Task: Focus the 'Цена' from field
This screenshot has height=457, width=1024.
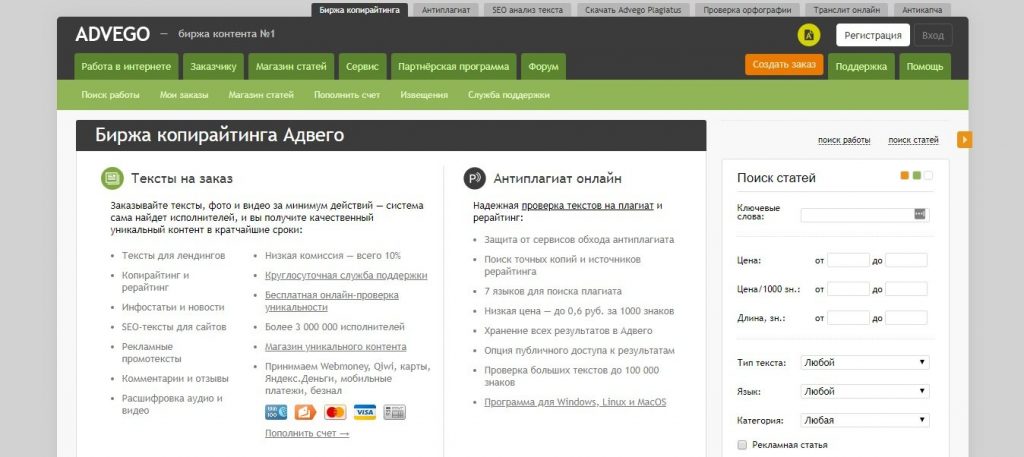Action: point(848,260)
